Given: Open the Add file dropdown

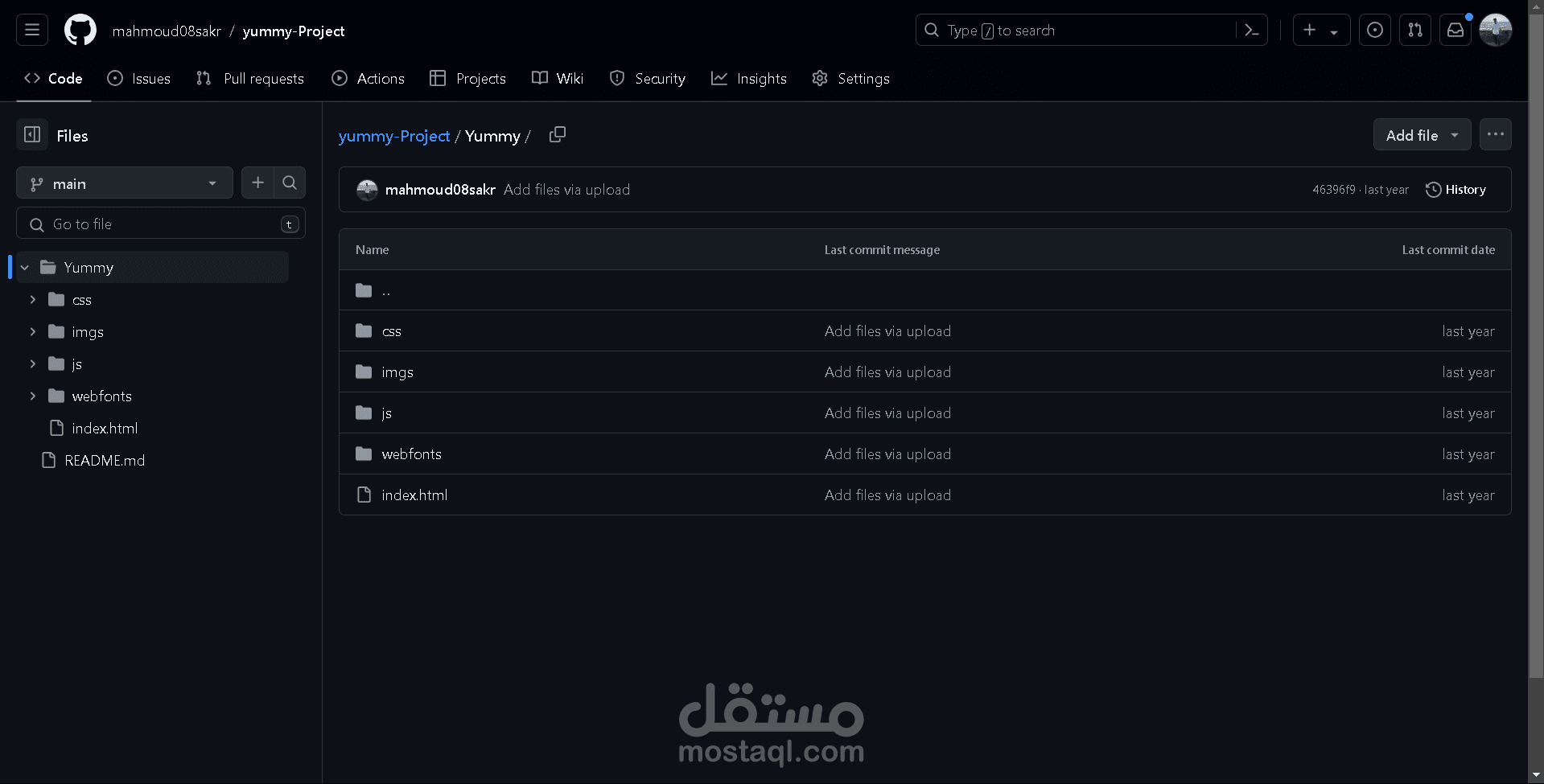Looking at the screenshot, I should [x=1423, y=135].
